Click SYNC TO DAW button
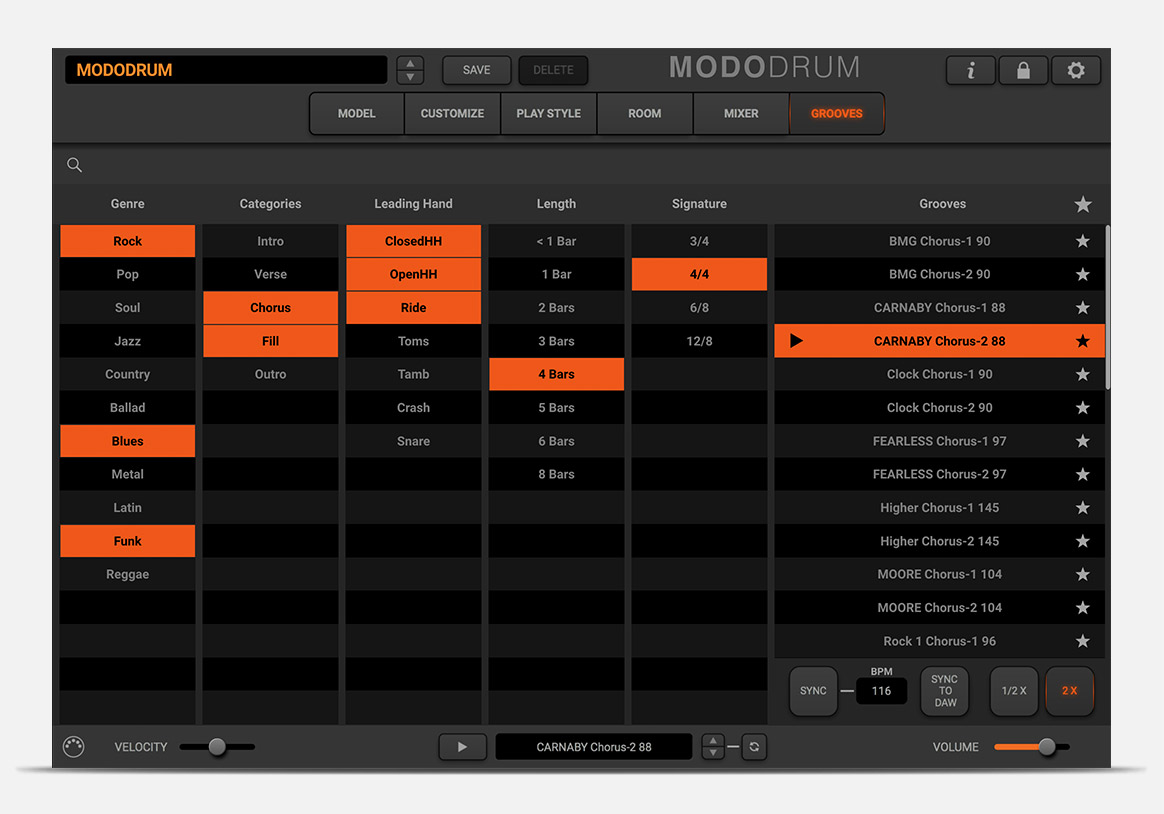 click(945, 691)
